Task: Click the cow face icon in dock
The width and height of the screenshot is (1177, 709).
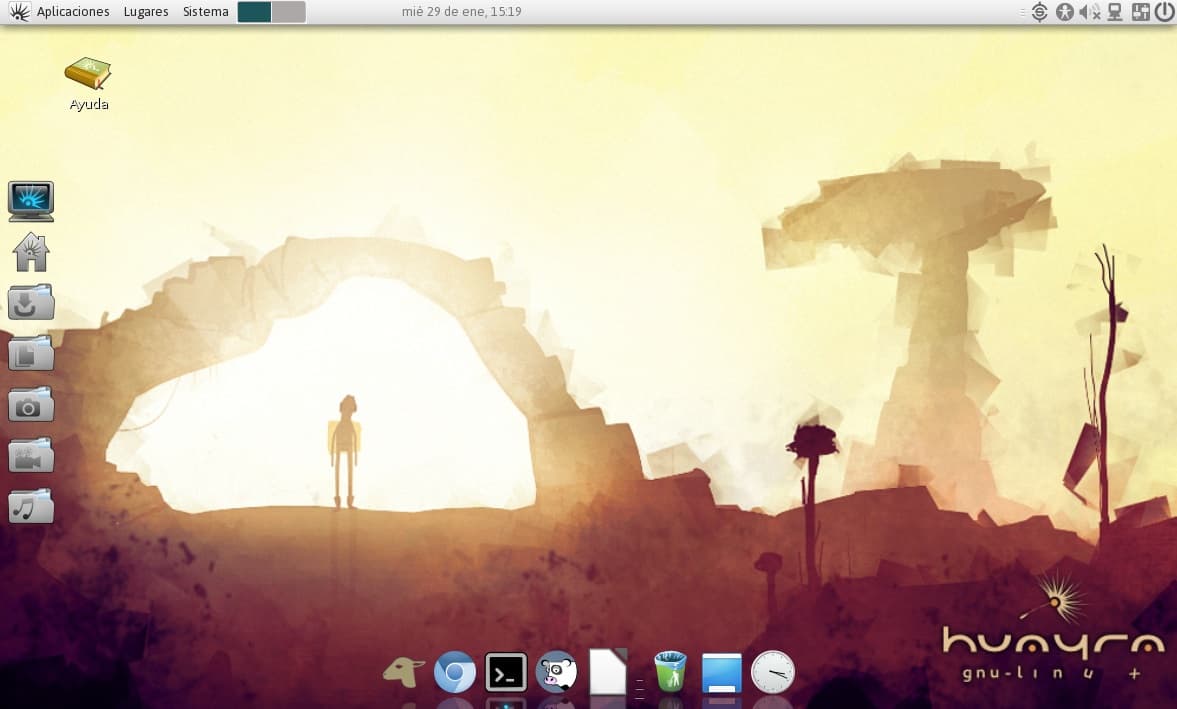Action: point(556,671)
